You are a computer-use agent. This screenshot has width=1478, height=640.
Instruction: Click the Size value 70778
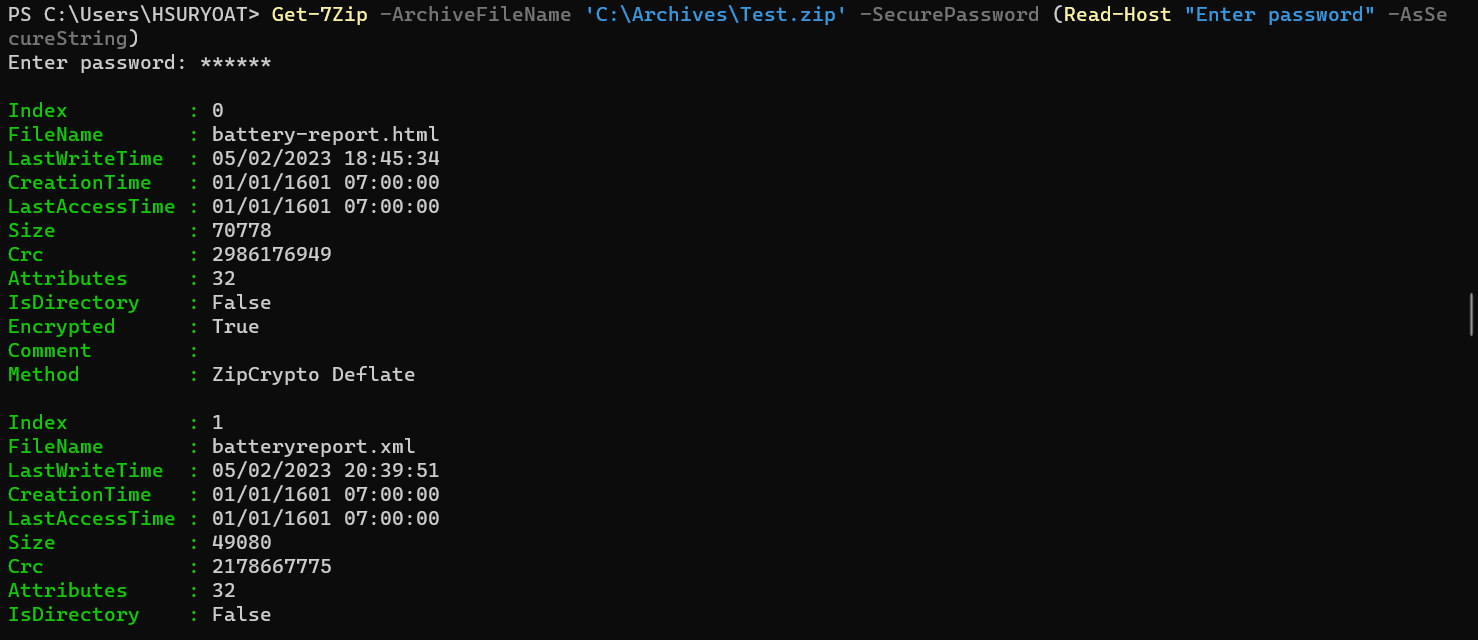click(x=241, y=231)
